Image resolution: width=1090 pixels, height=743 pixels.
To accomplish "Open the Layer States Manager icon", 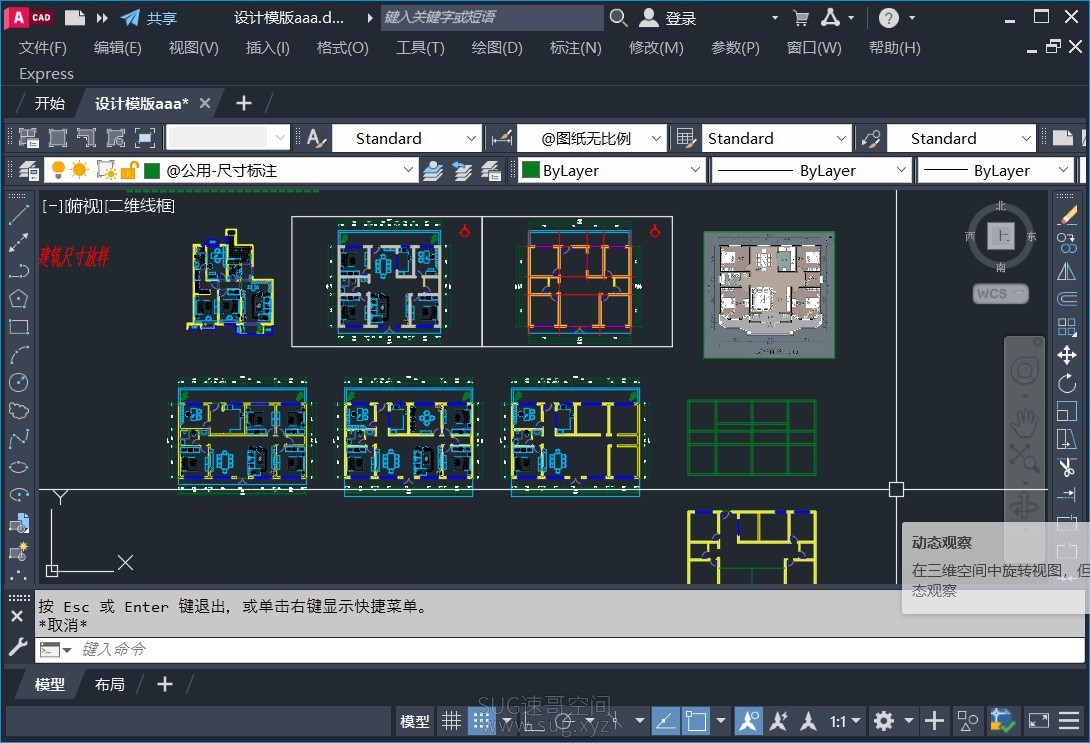I will click(x=491, y=170).
